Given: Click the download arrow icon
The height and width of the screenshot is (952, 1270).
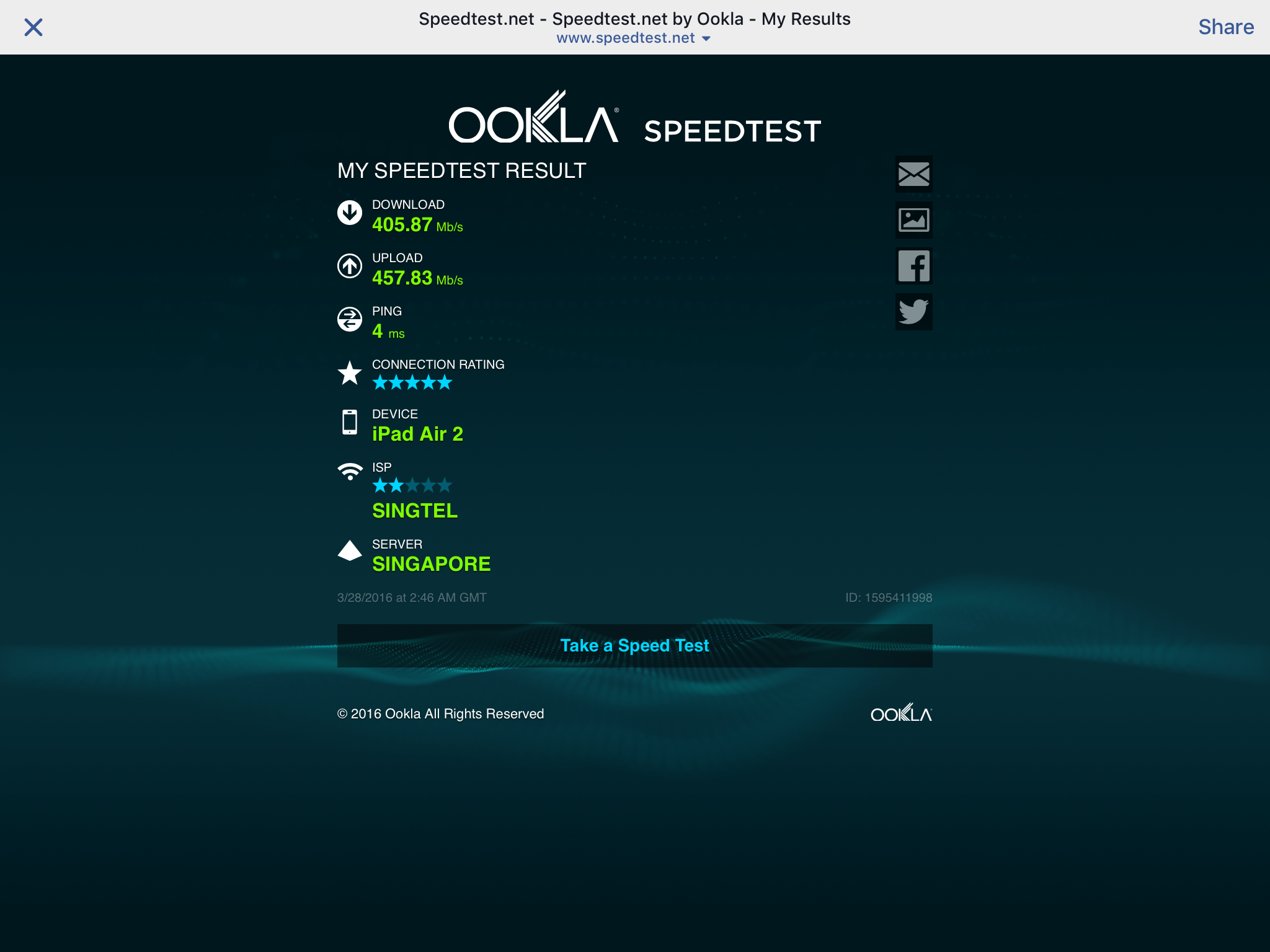Looking at the screenshot, I should click(350, 213).
